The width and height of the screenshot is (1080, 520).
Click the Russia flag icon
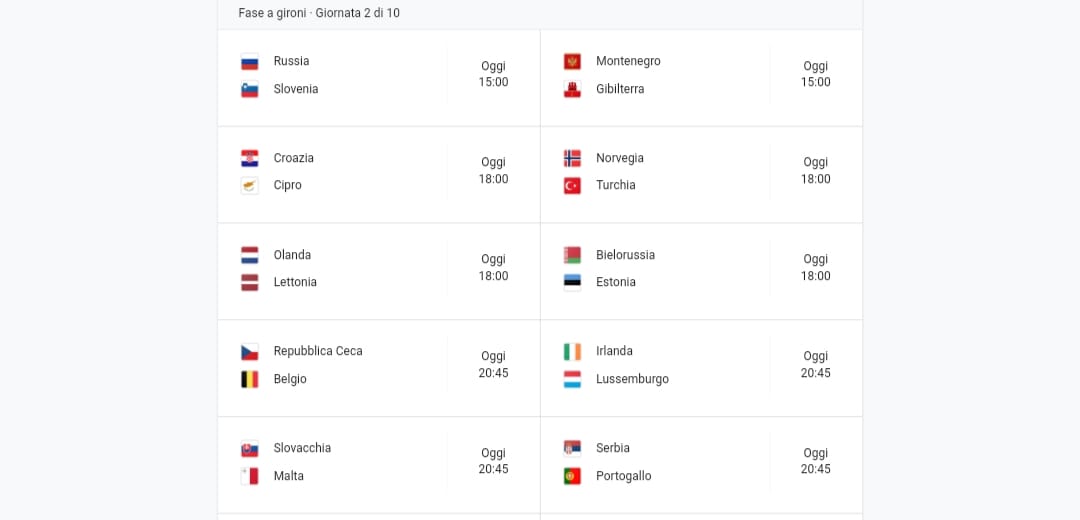coord(249,61)
